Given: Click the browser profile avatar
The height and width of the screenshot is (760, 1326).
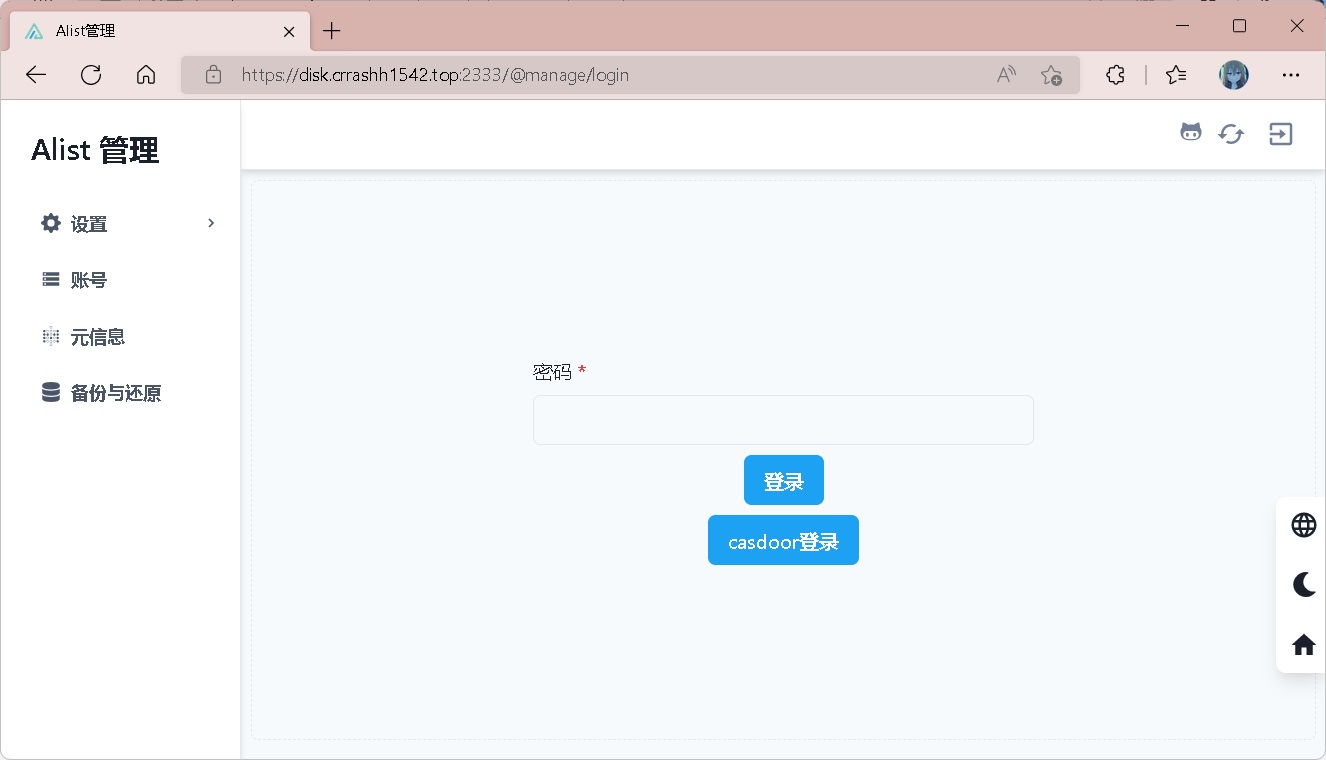Looking at the screenshot, I should 1234,75.
